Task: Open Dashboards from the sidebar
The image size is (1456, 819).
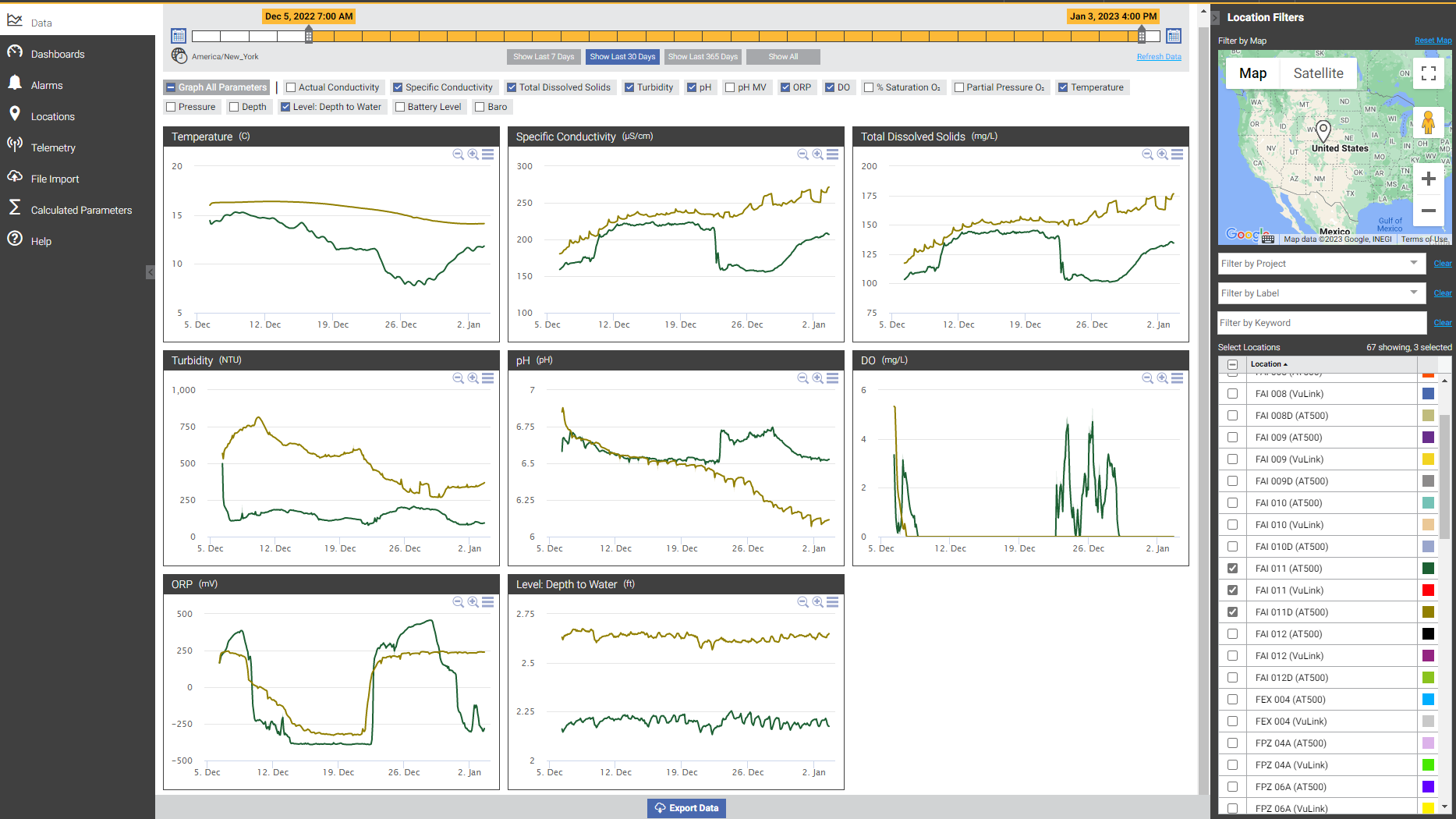Action: 58,54
